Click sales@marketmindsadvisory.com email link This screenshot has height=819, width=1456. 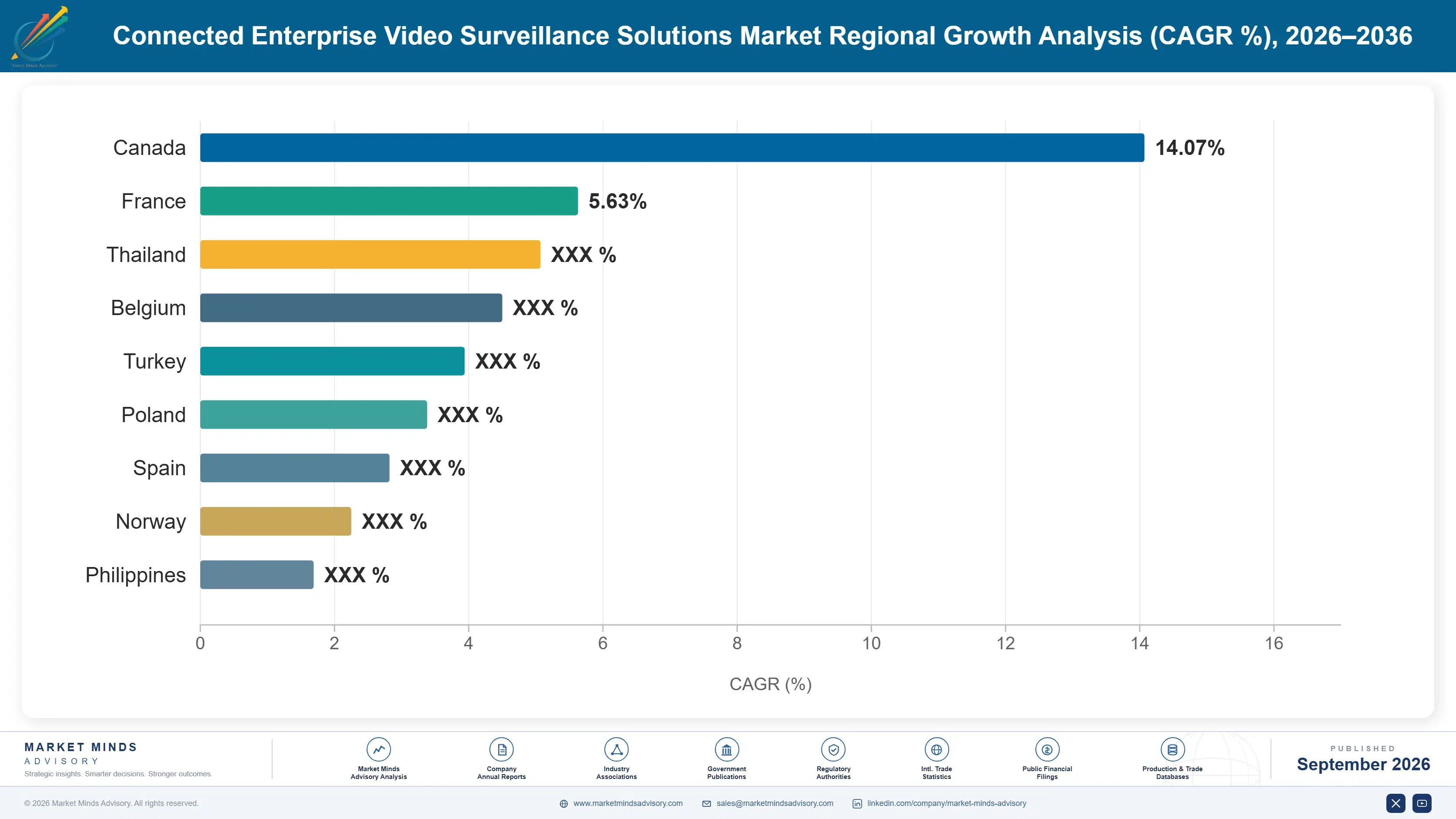pos(775,803)
